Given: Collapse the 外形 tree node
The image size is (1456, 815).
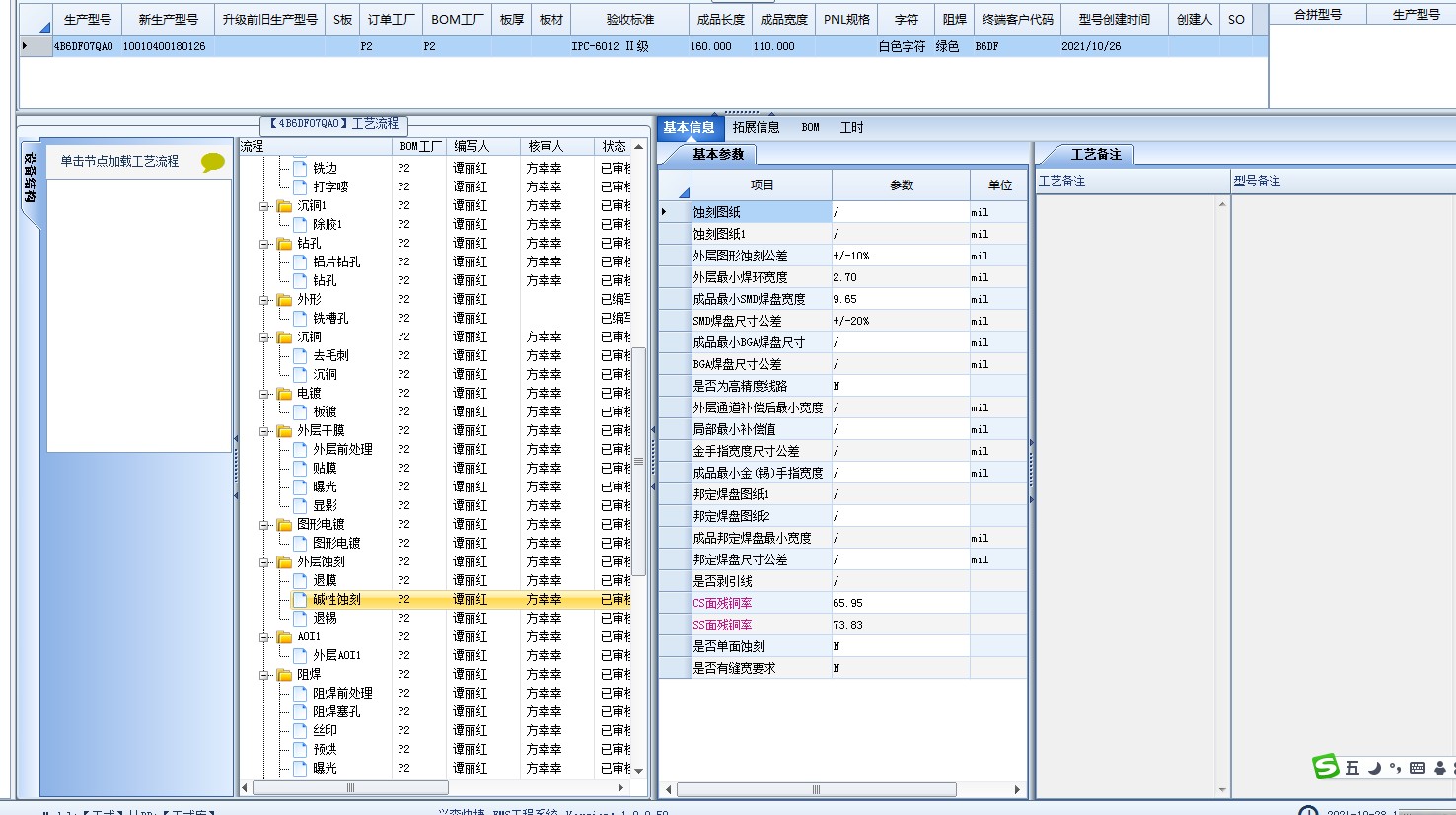Looking at the screenshot, I should point(264,300).
